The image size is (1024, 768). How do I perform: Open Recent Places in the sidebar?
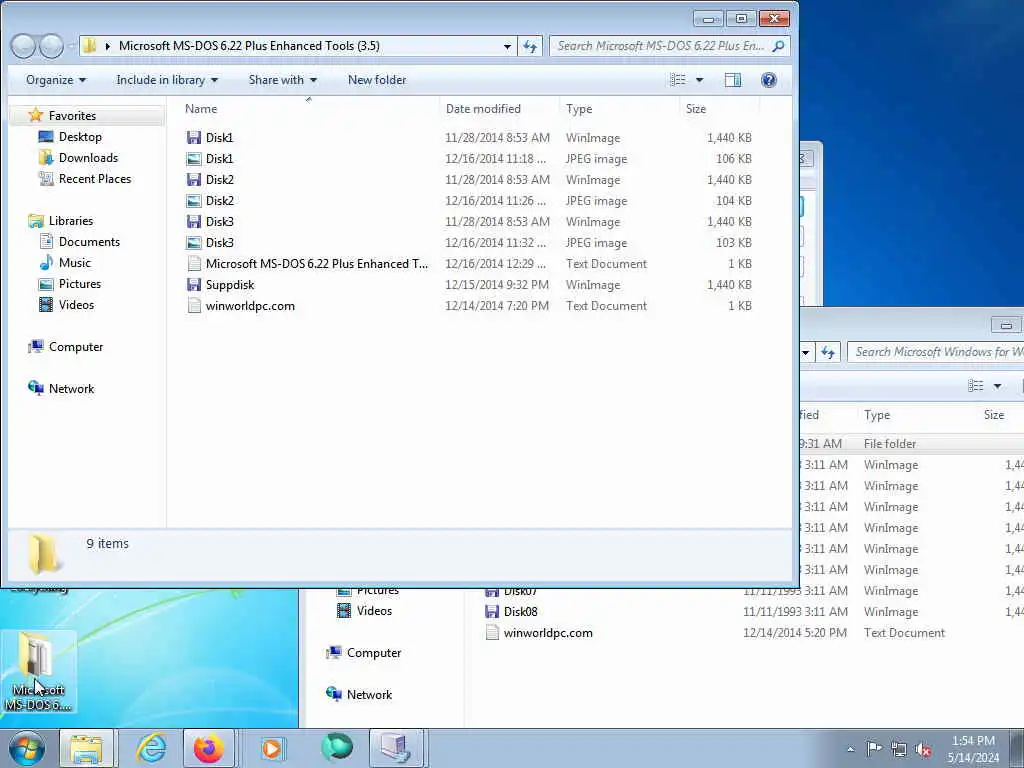pyautogui.click(x=95, y=178)
